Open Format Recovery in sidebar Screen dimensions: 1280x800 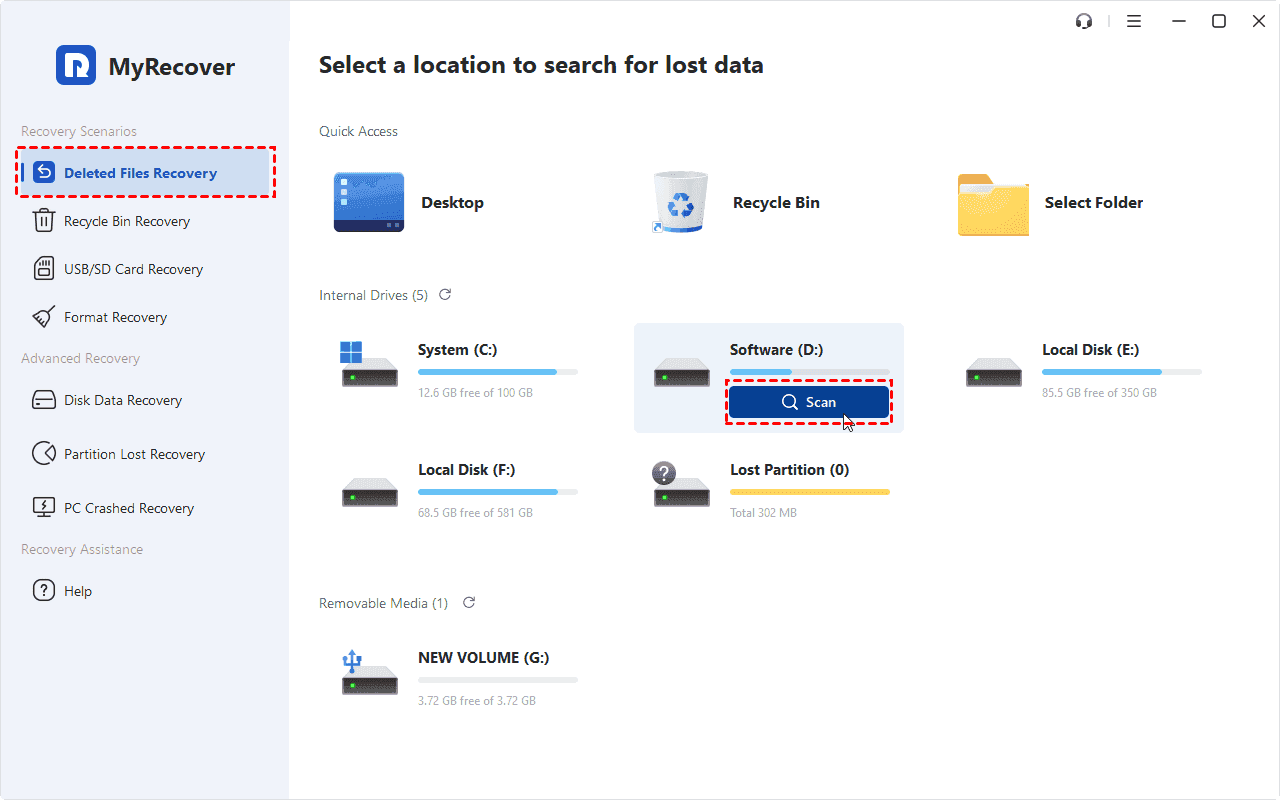click(x=115, y=317)
